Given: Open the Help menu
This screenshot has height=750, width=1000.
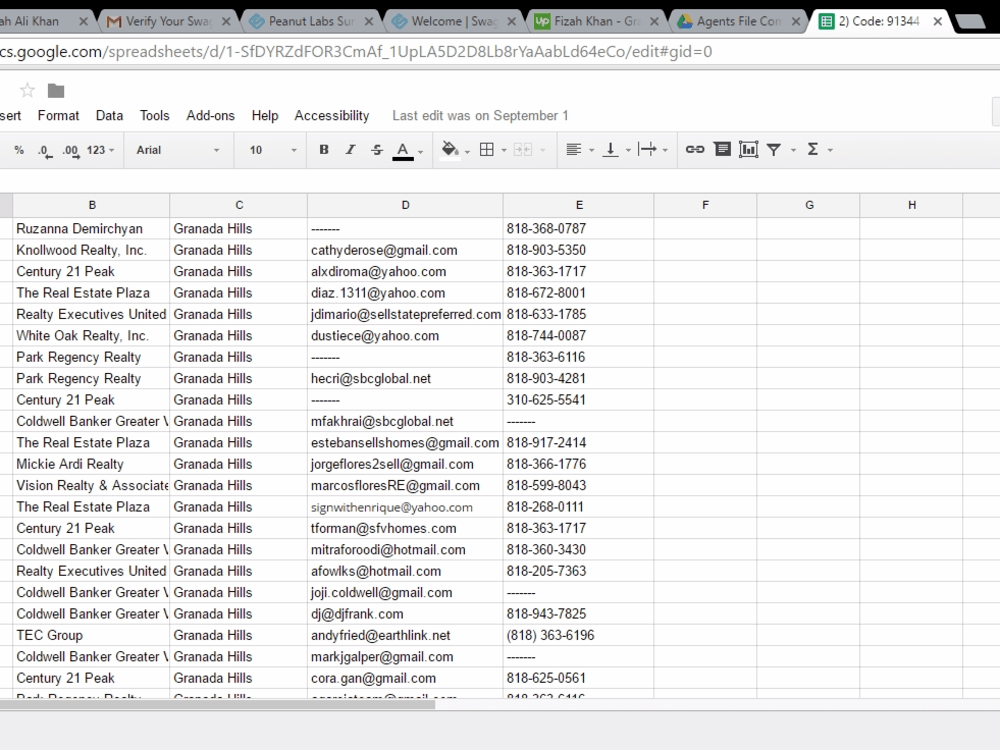Looking at the screenshot, I should (265, 115).
